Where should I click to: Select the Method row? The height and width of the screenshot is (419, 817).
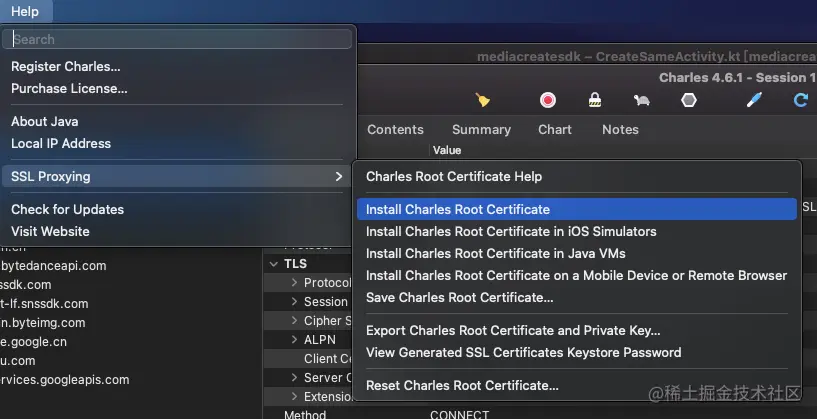pos(305,415)
